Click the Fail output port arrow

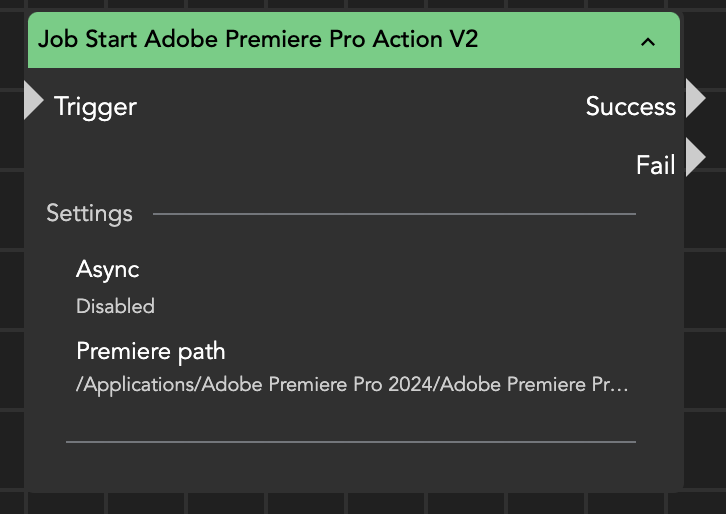click(x=696, y=158)
